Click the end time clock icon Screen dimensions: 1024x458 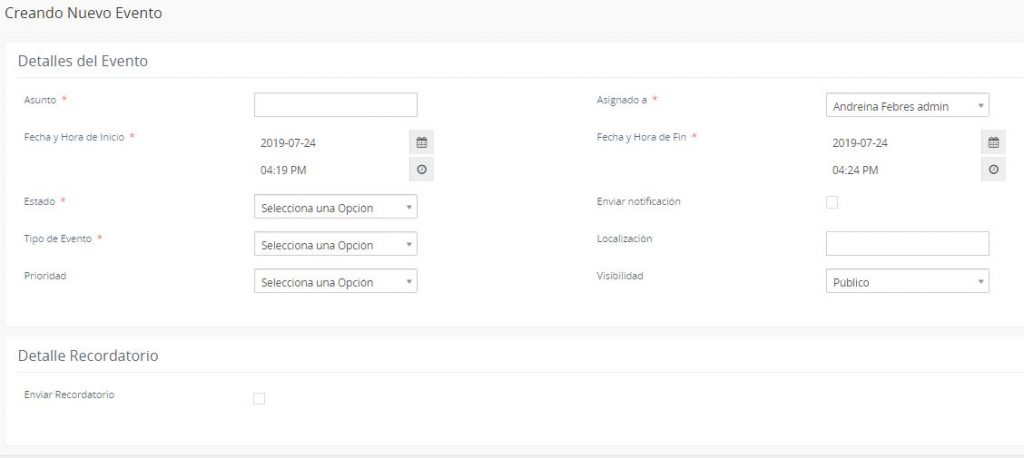pos(993,170)
